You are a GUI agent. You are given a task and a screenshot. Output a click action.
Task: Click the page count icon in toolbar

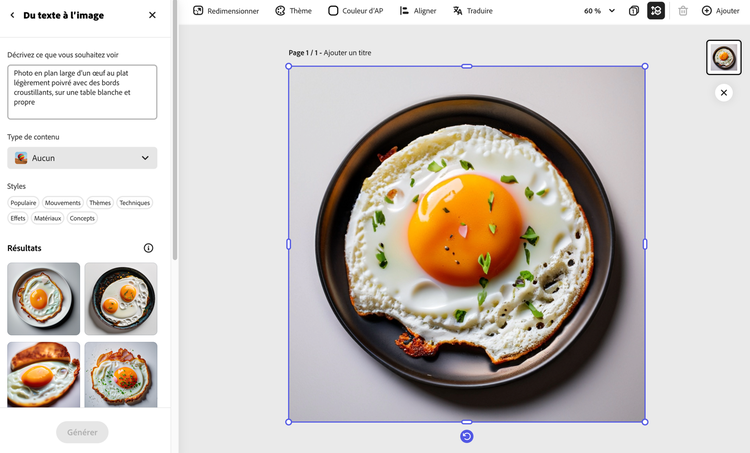click(x=634, y=11)
